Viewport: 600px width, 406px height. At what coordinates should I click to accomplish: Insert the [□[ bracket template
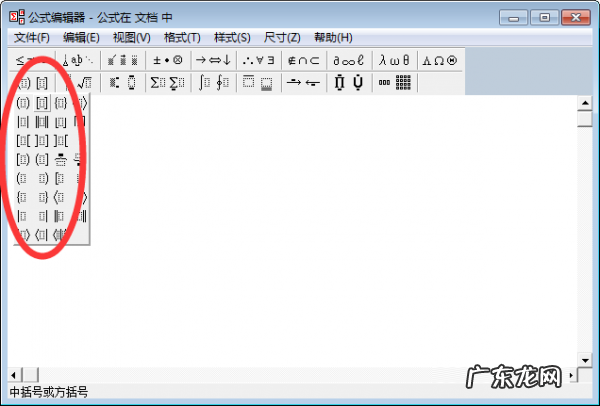23,141
